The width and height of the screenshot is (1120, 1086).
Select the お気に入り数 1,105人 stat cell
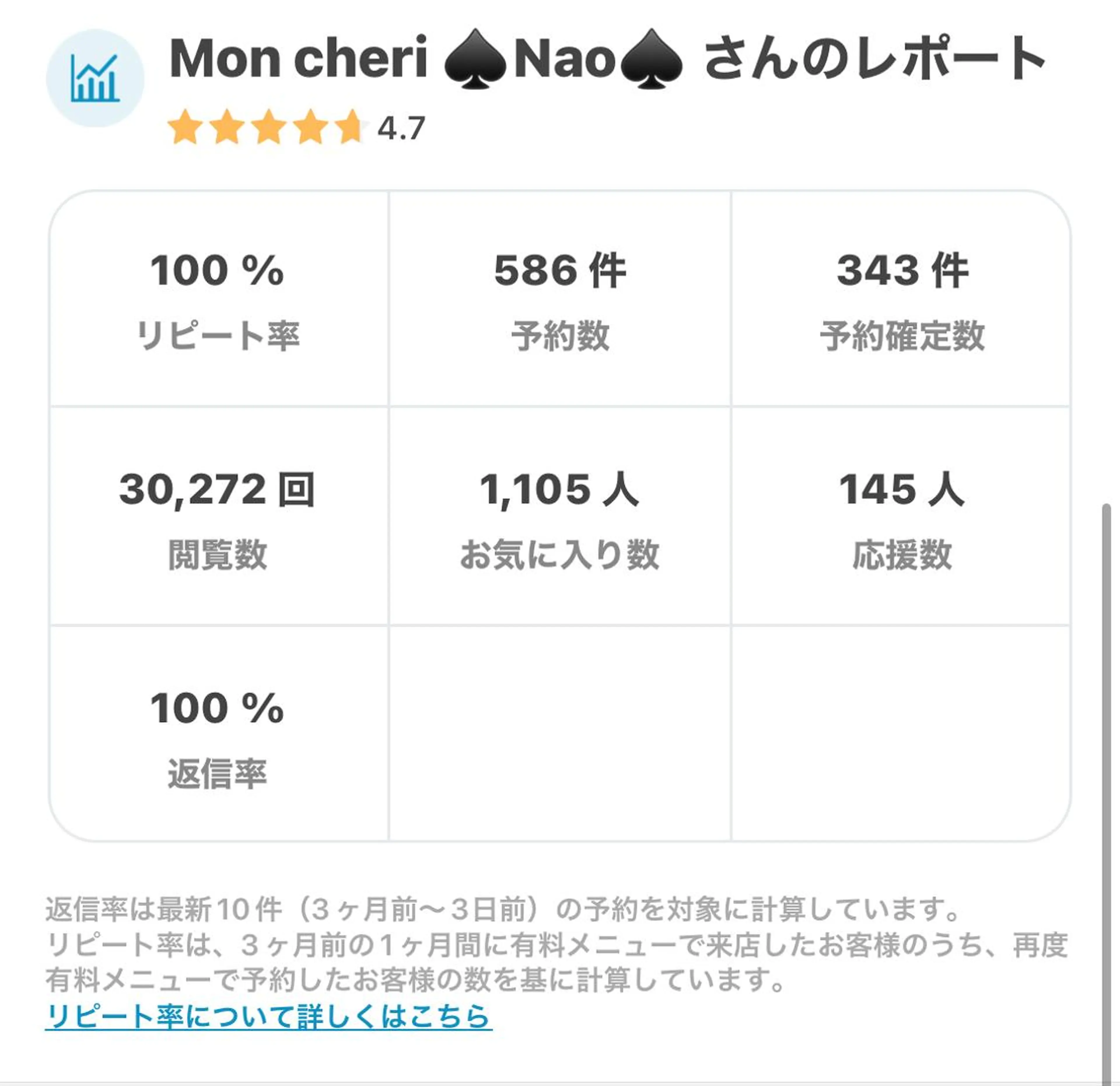click(559, 517)
